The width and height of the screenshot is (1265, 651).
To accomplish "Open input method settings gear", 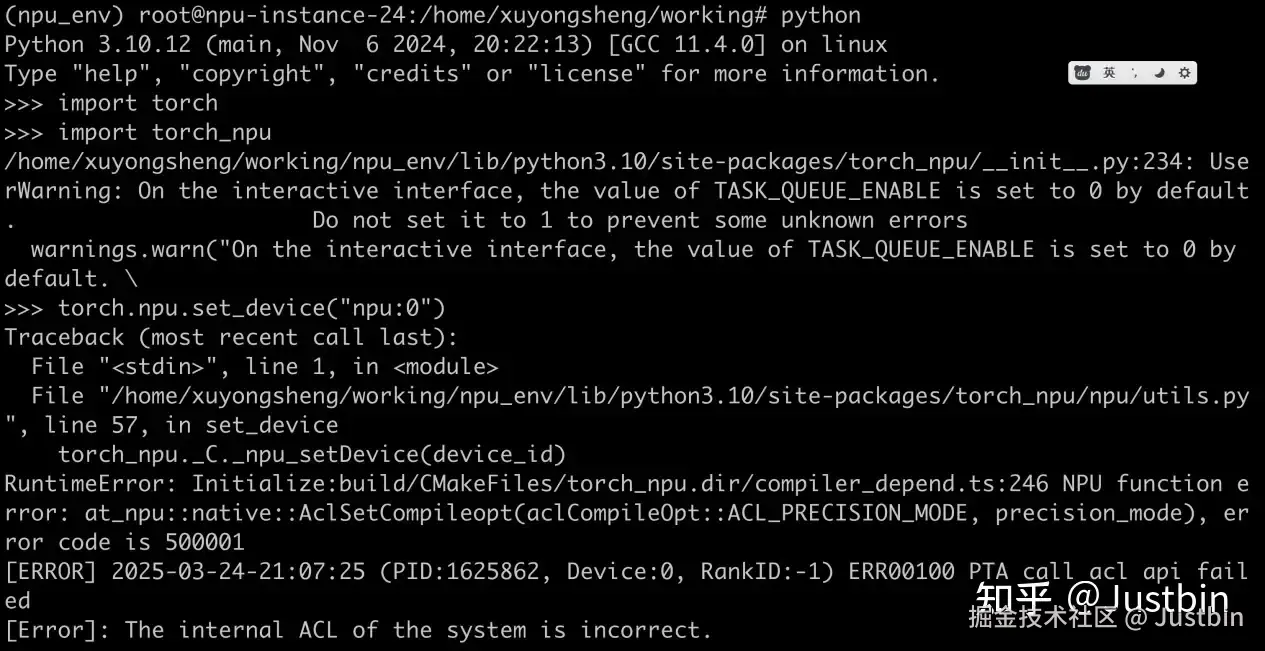I will (1185, 73).
